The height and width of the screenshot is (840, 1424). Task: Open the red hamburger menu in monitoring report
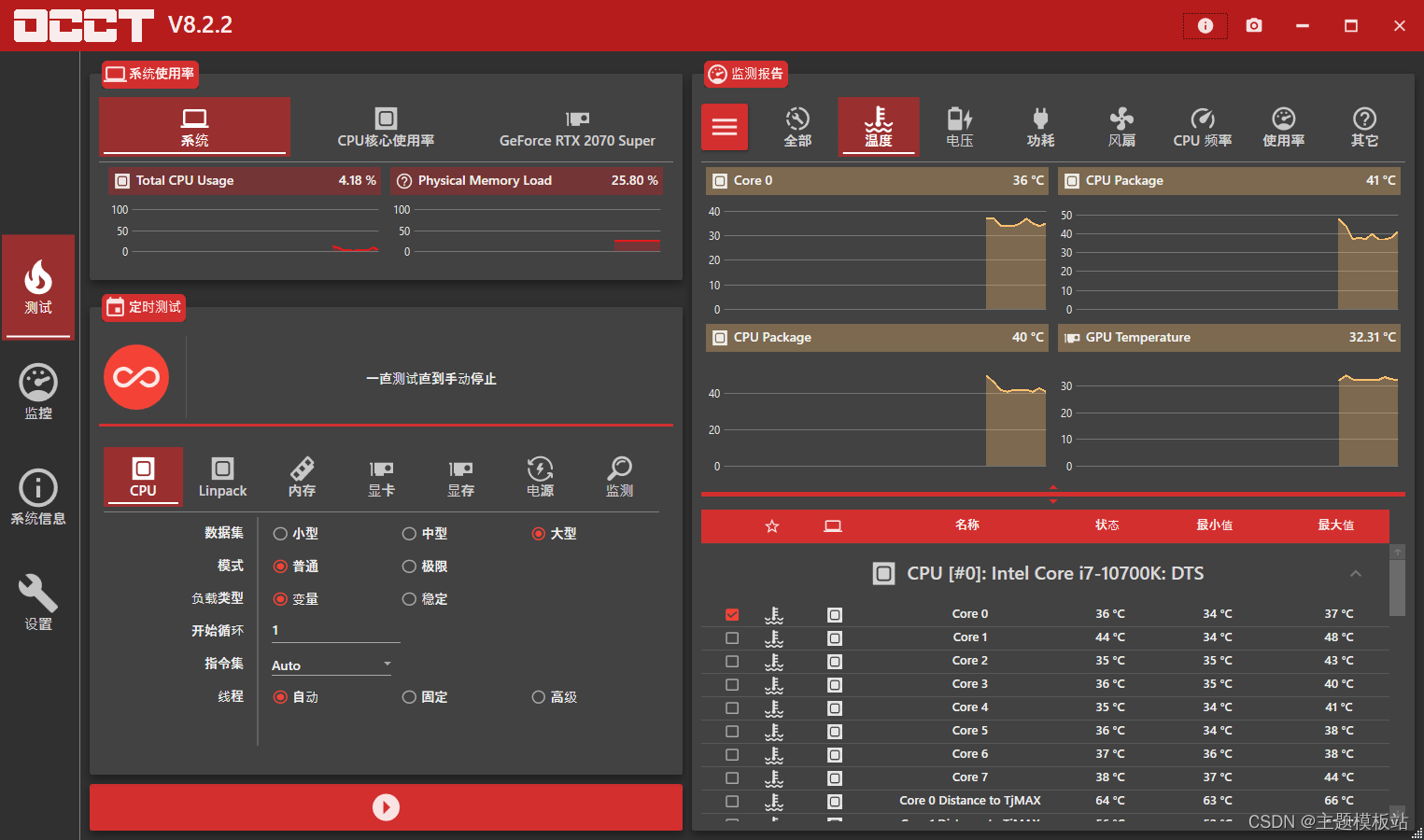click(725, 127)
